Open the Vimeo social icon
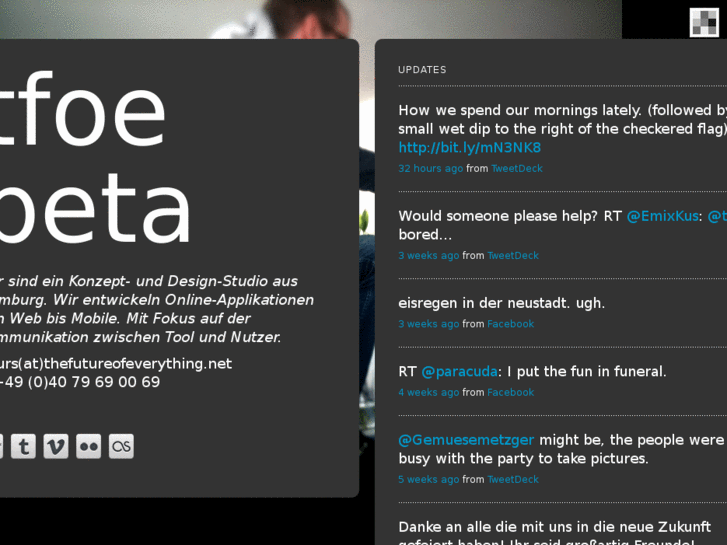The height and width of the screenshot is (545, 727). pos(56,446)
